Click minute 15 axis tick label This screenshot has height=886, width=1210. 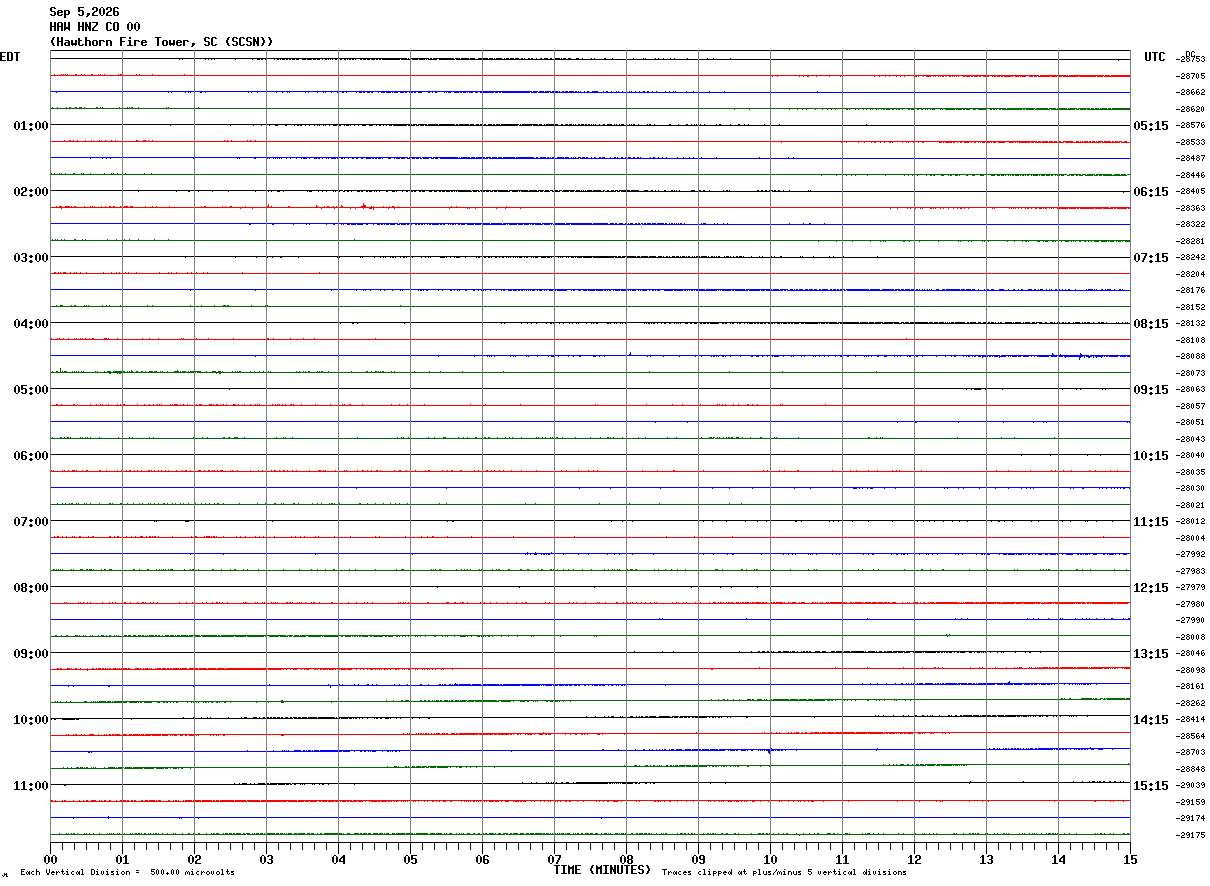(x=1130, y=859)
